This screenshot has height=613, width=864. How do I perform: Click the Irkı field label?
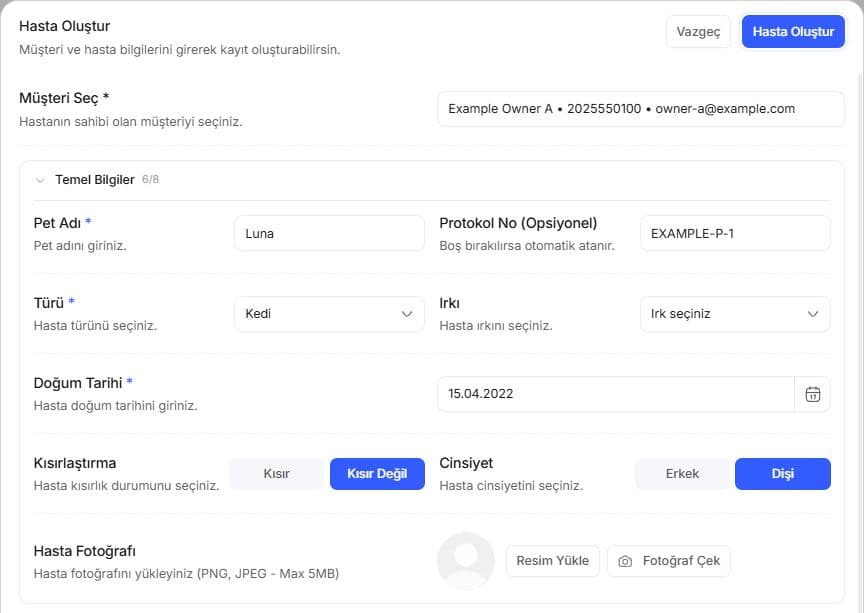tap(449, 303)
